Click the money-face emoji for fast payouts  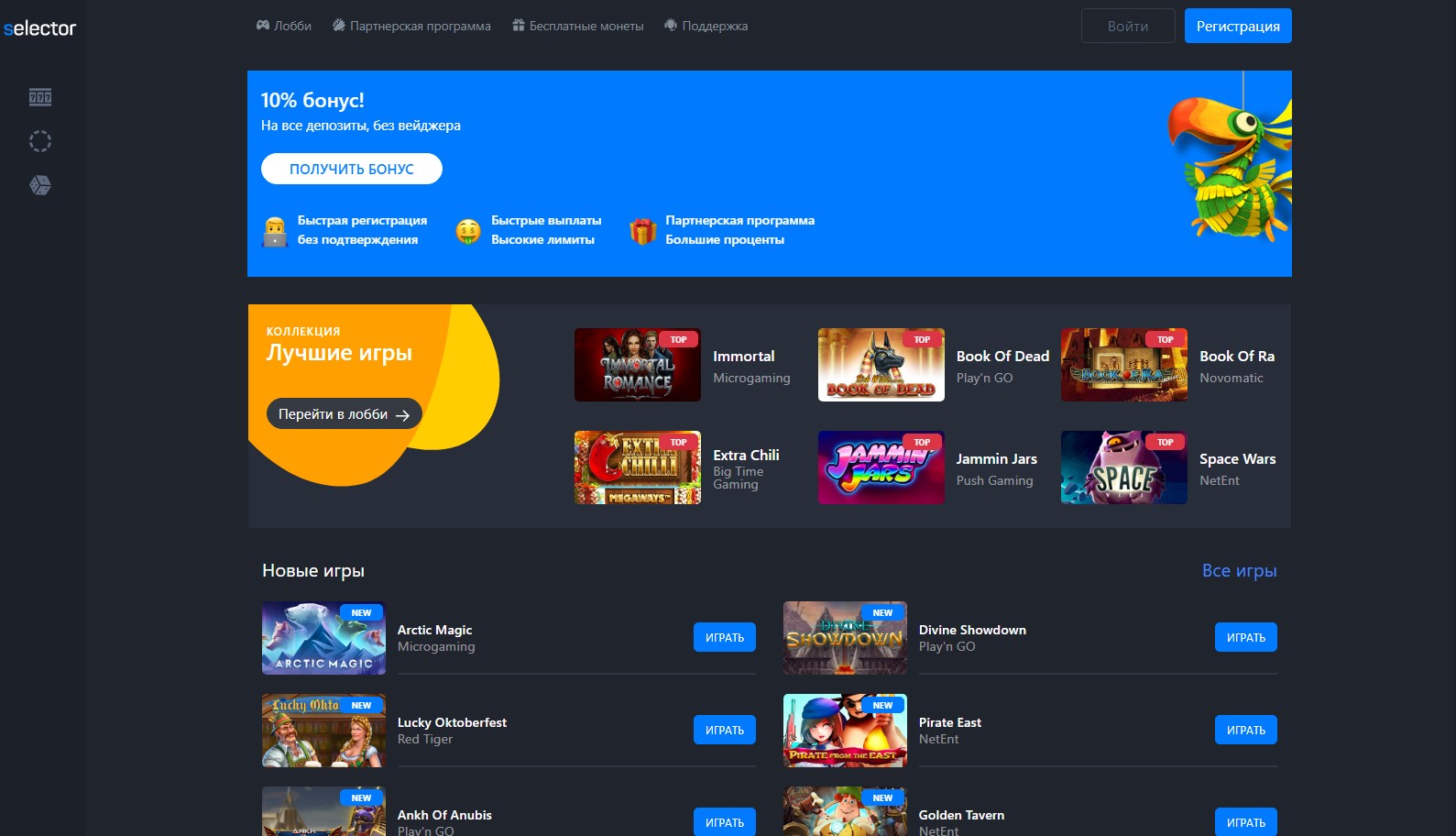tap(468, 232)
